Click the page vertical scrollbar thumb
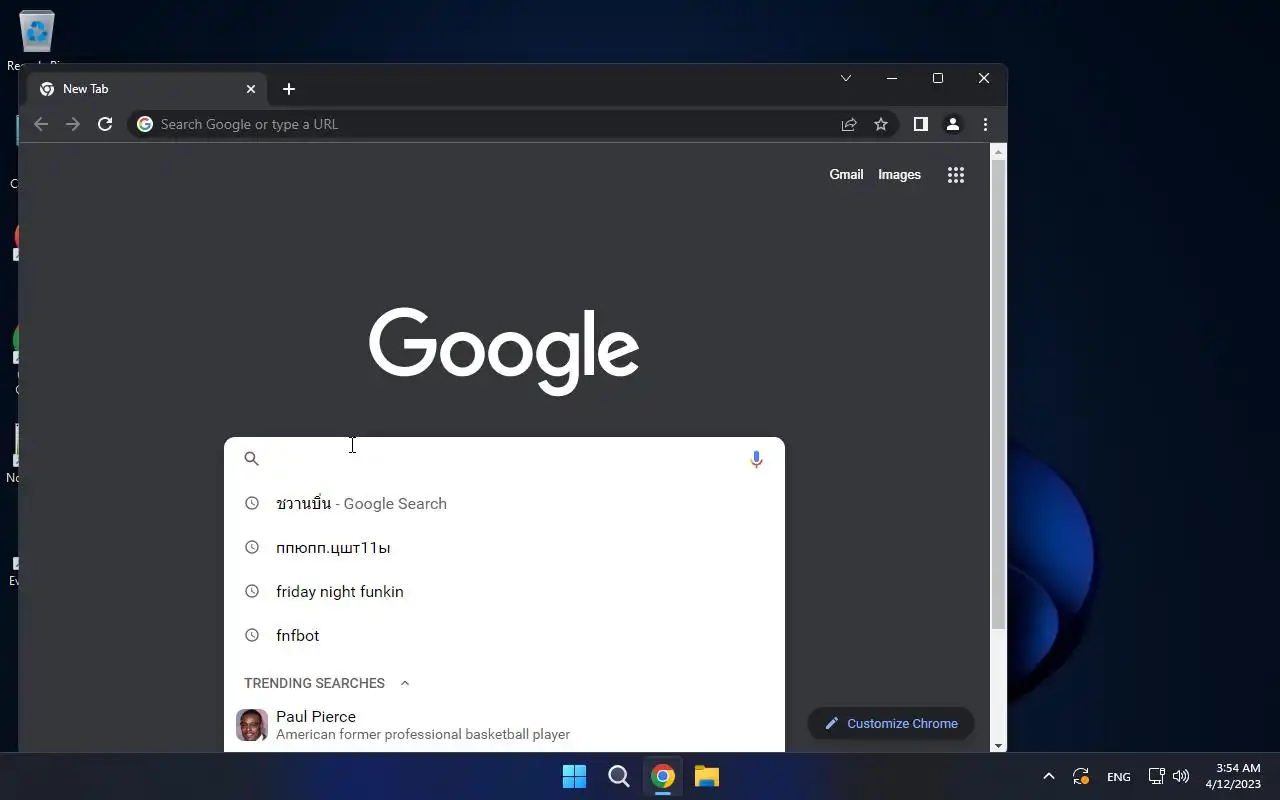The width and height of the screenshot is (1280, 800). point(998,394)
